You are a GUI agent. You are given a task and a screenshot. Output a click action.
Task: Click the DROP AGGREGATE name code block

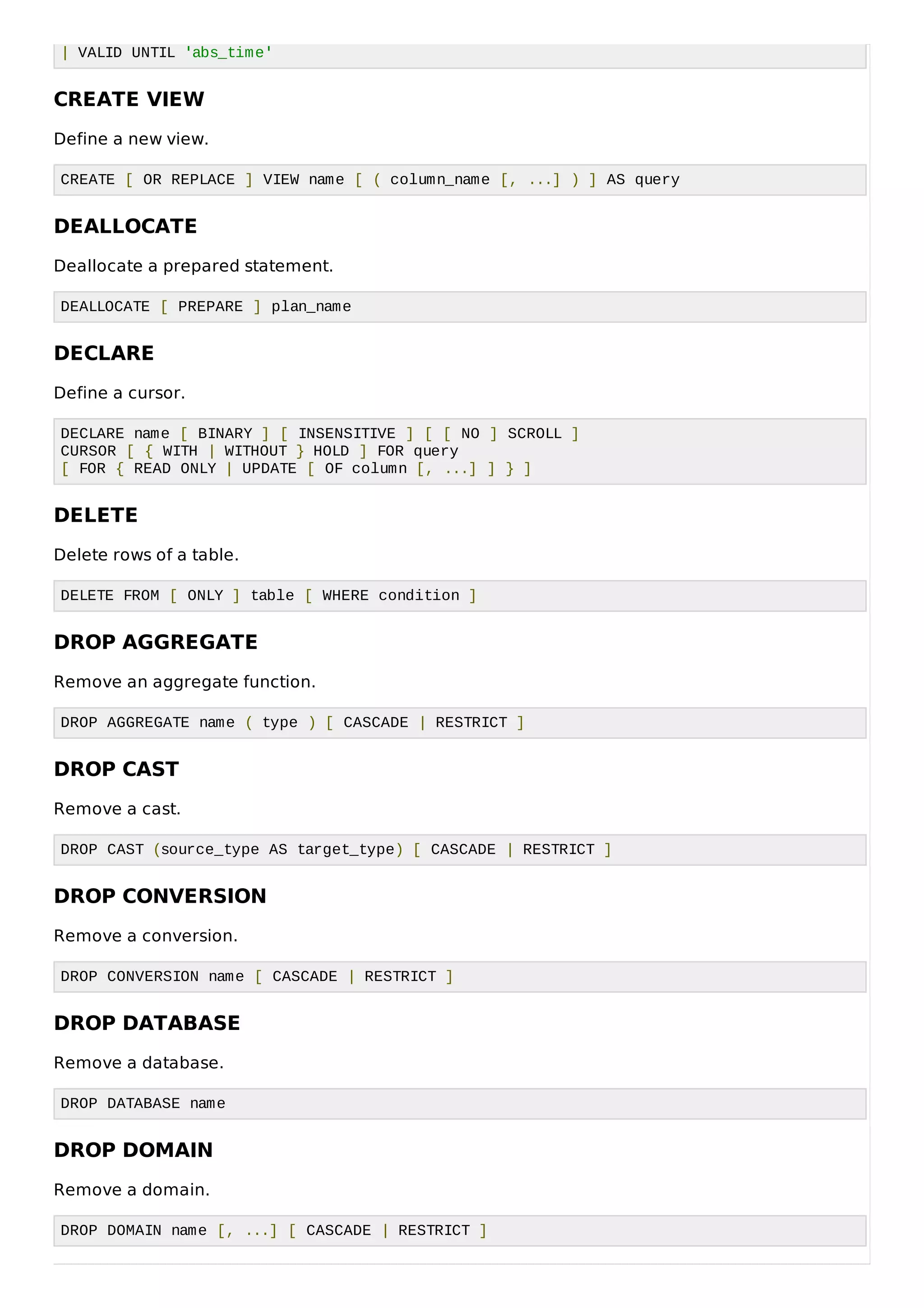coord(460,723)
